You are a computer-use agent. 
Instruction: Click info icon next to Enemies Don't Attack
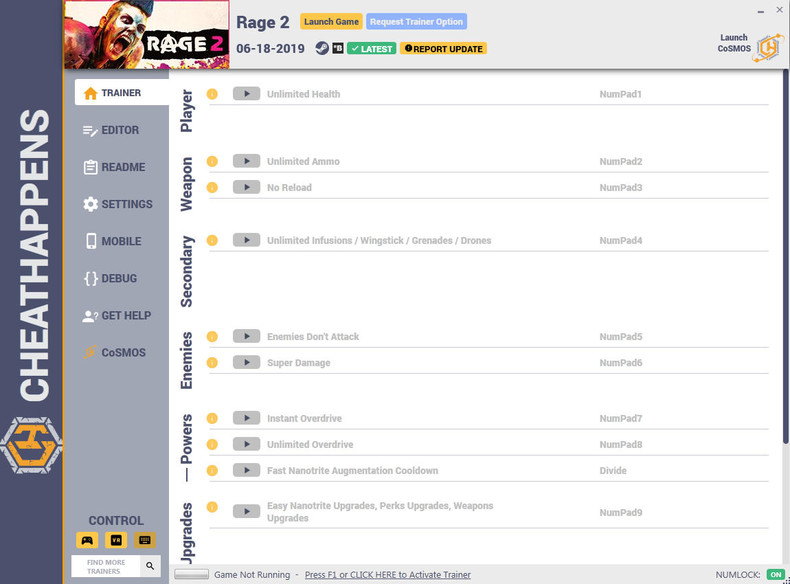[212, 337]
